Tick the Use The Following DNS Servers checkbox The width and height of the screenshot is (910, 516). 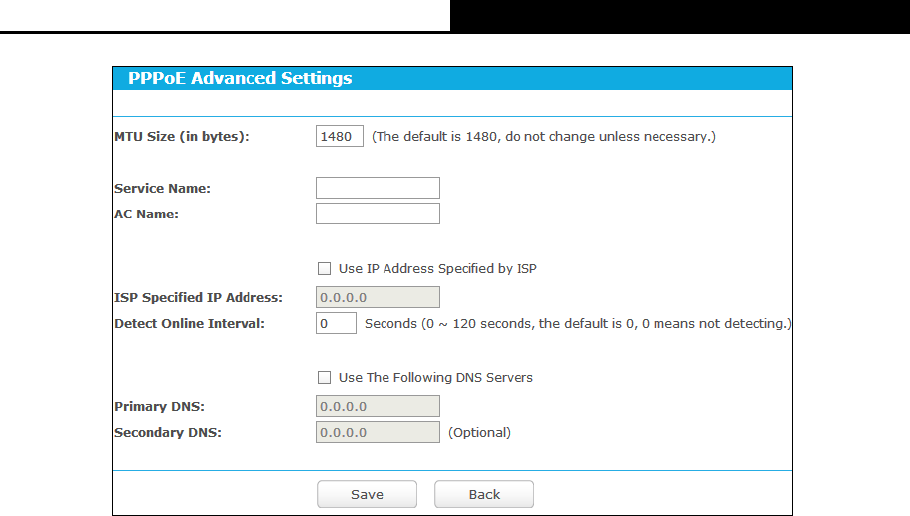pyautogui.click(x=324, y=378)
